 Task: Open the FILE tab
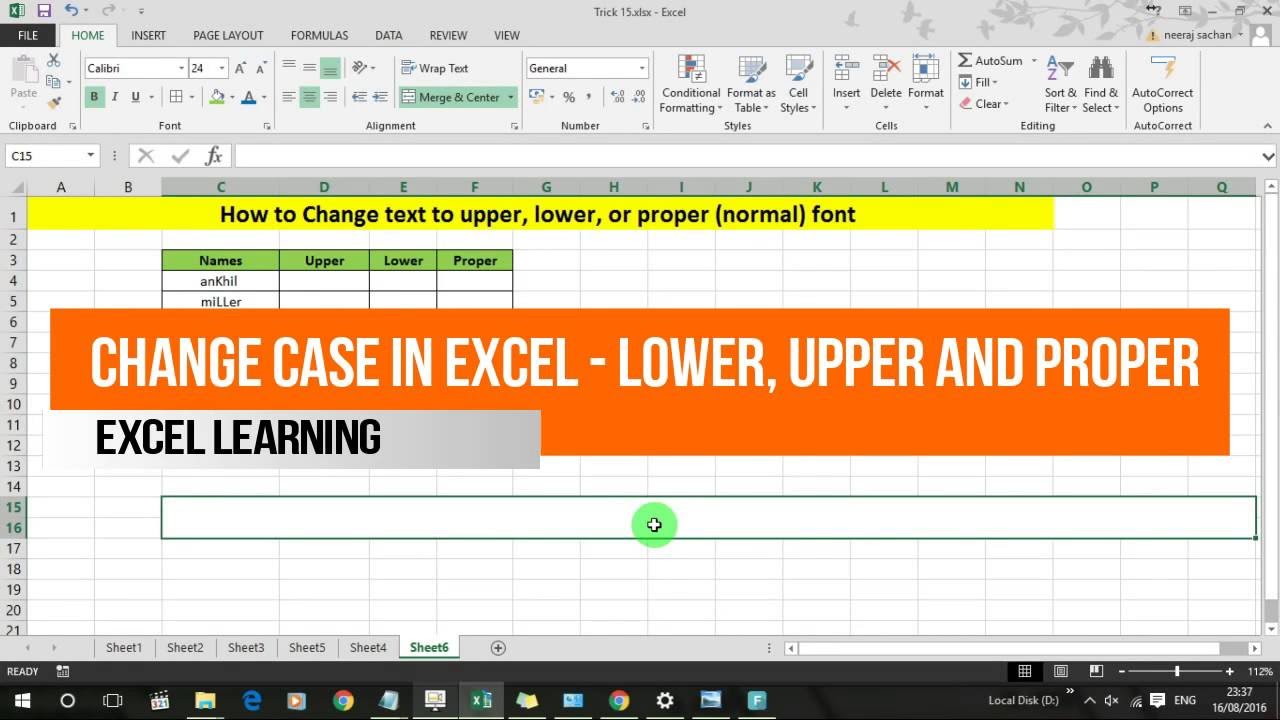[x=28, y=35]
